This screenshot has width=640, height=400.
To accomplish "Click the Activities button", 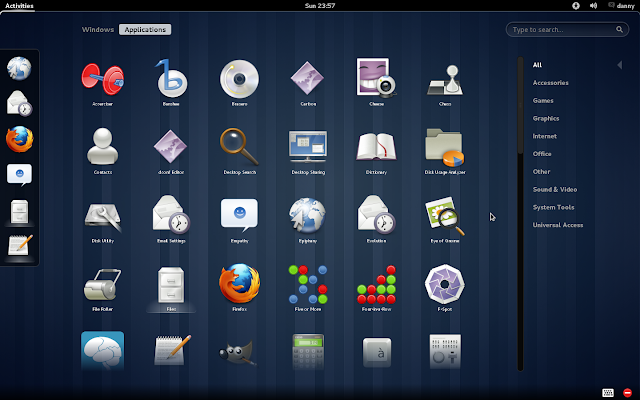I will [19, 6].
